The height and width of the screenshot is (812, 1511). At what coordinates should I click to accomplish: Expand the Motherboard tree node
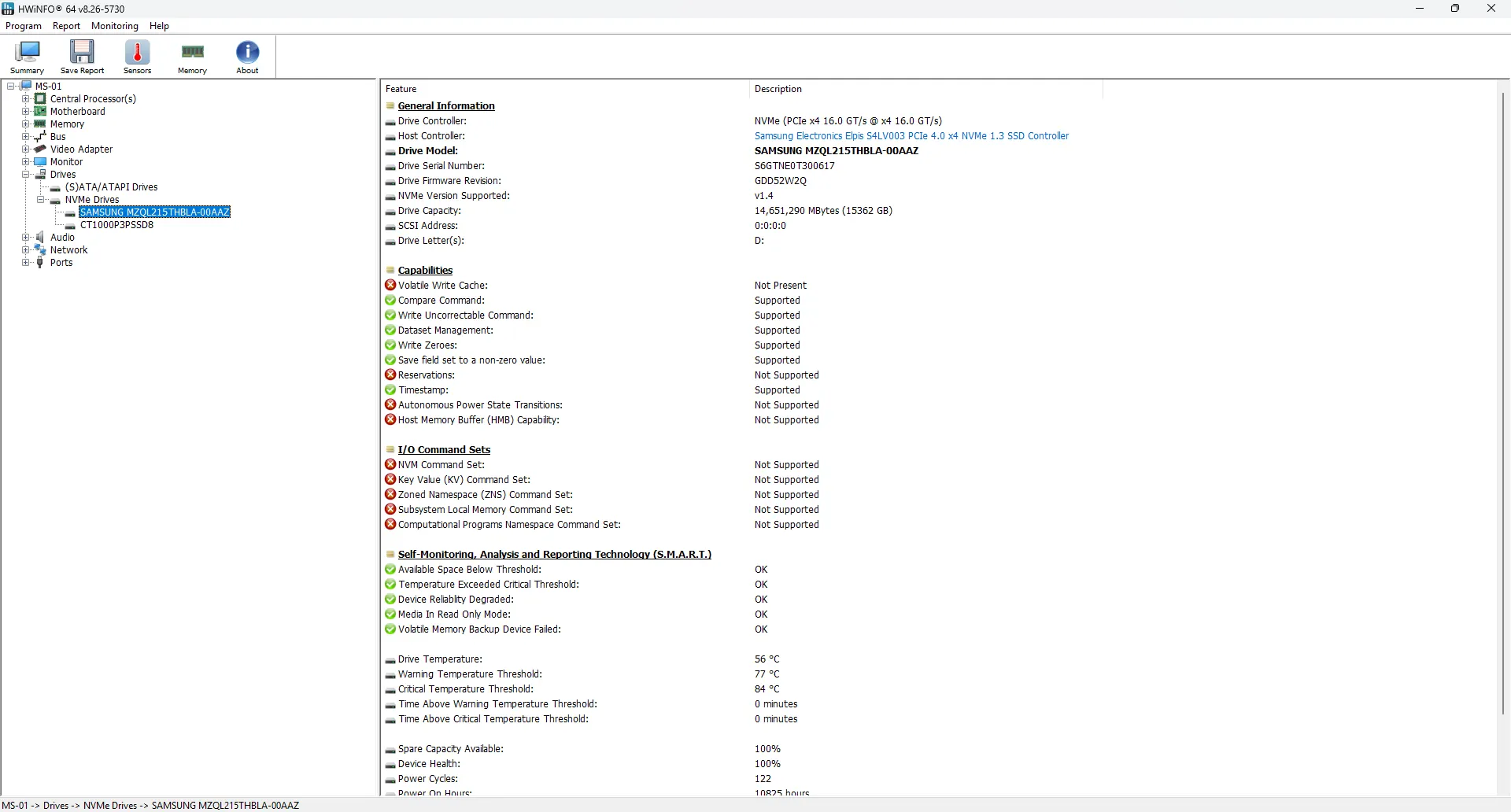(x=25, y=111)
